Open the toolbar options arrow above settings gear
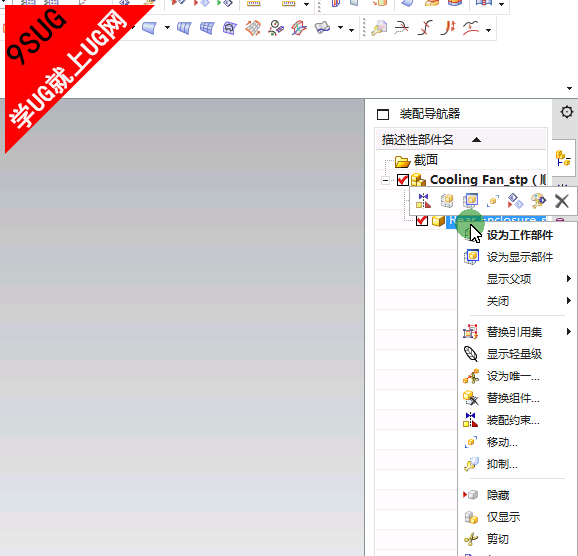This screenshot has height=556, width=578. (570, 88)
